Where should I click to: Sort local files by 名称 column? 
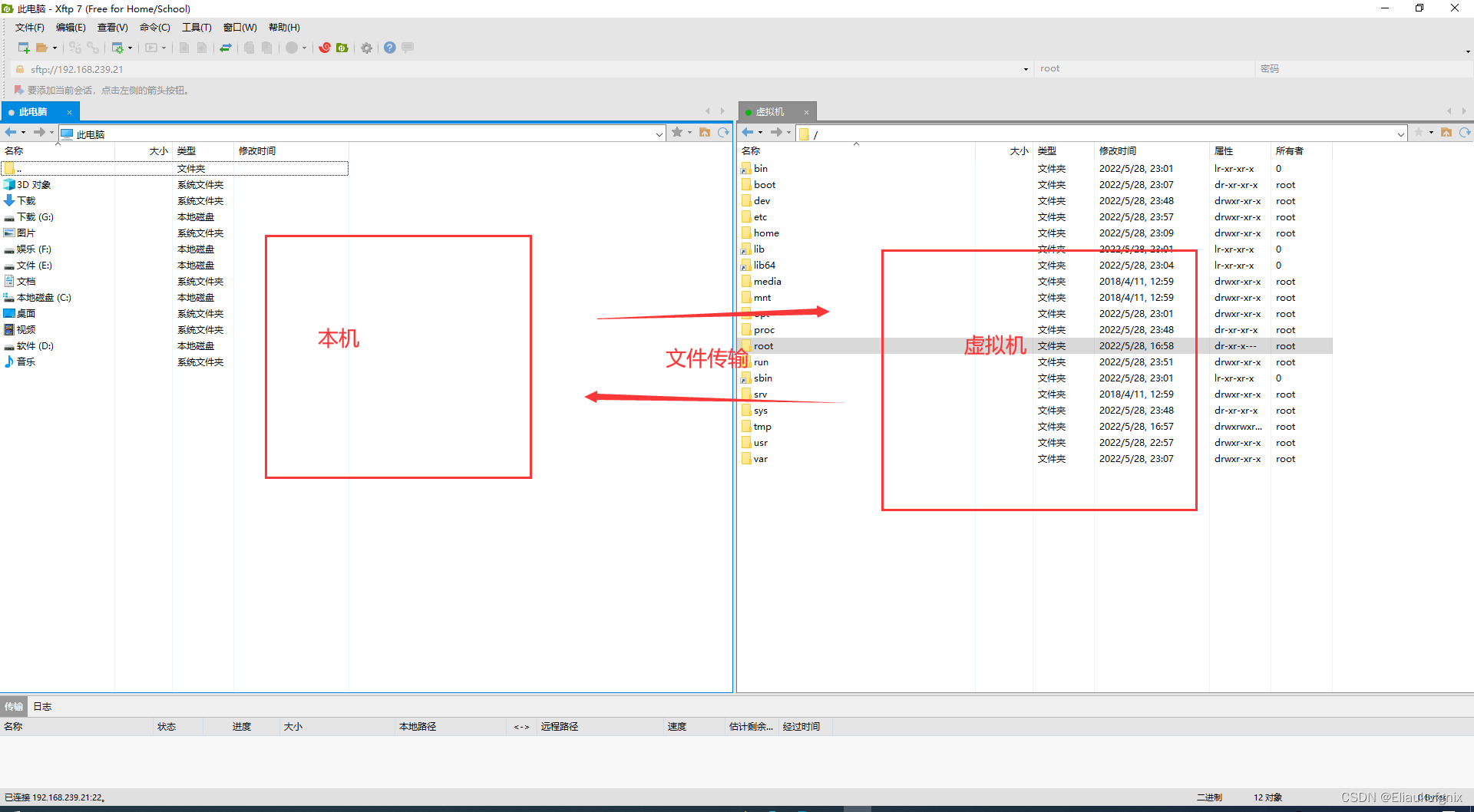58,151
